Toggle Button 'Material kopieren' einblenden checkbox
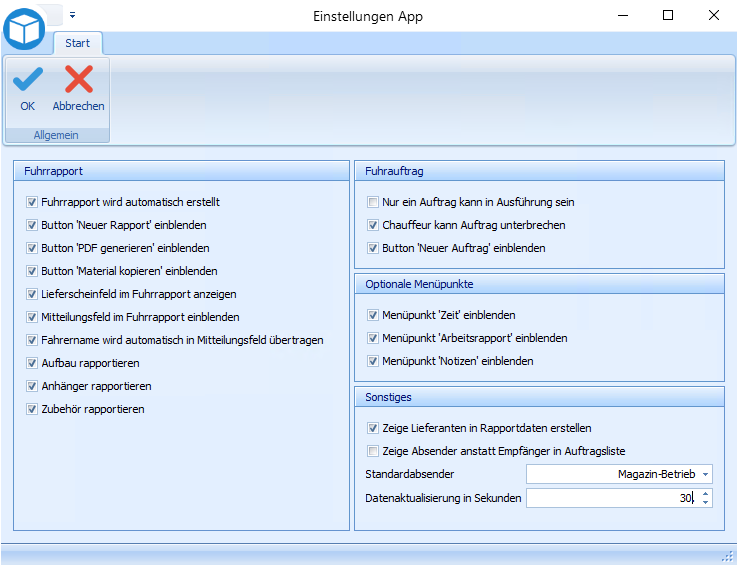Screen dimensions: 737x565 tap(31, 271)
